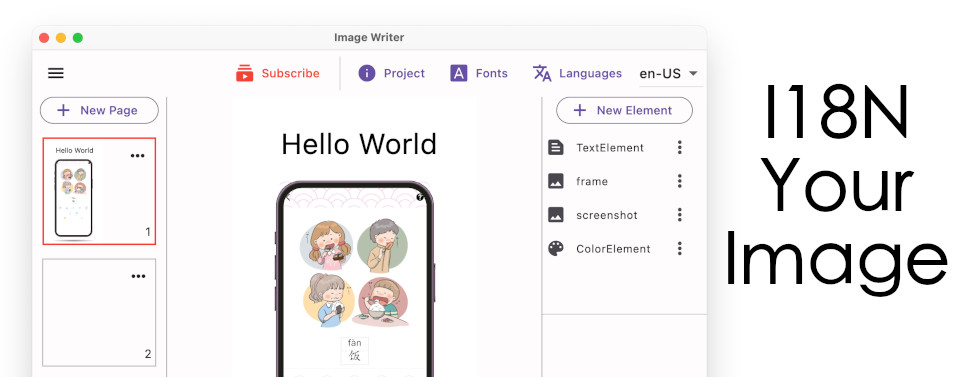The image size is (960, 377).
Task: Open TextElement more options menu
Action: pos(679,147)
